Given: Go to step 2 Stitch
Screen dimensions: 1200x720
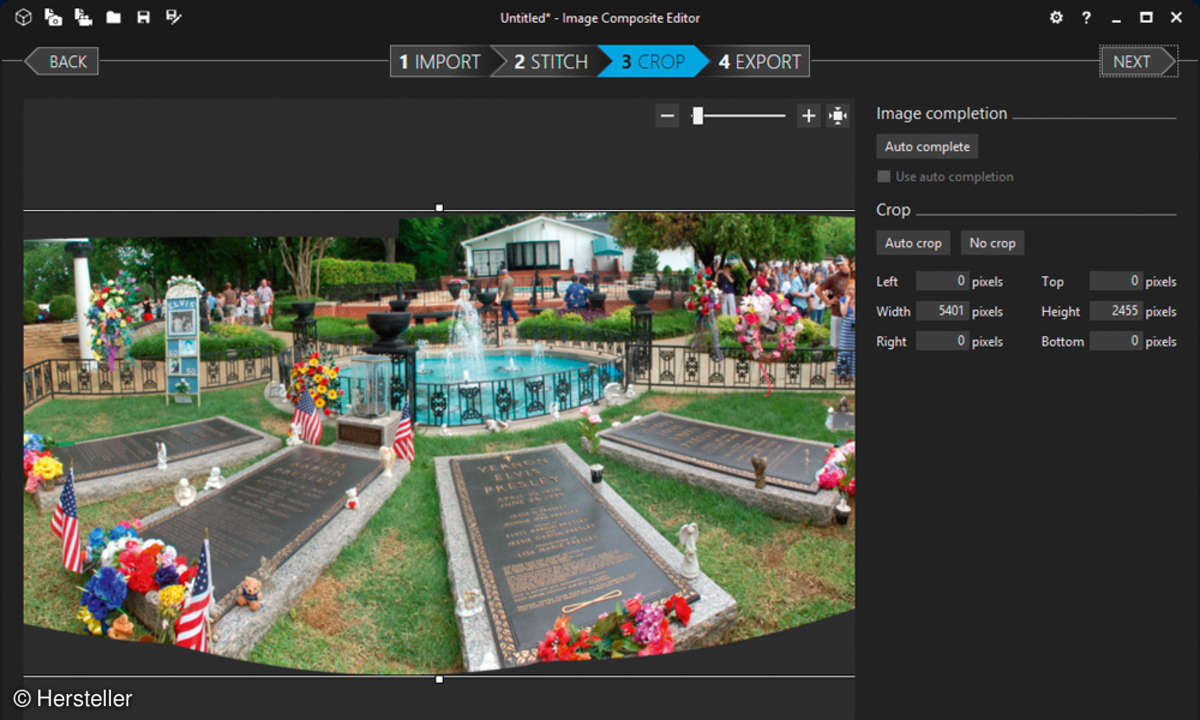Looking at the screenshot, I should point(551,61).
